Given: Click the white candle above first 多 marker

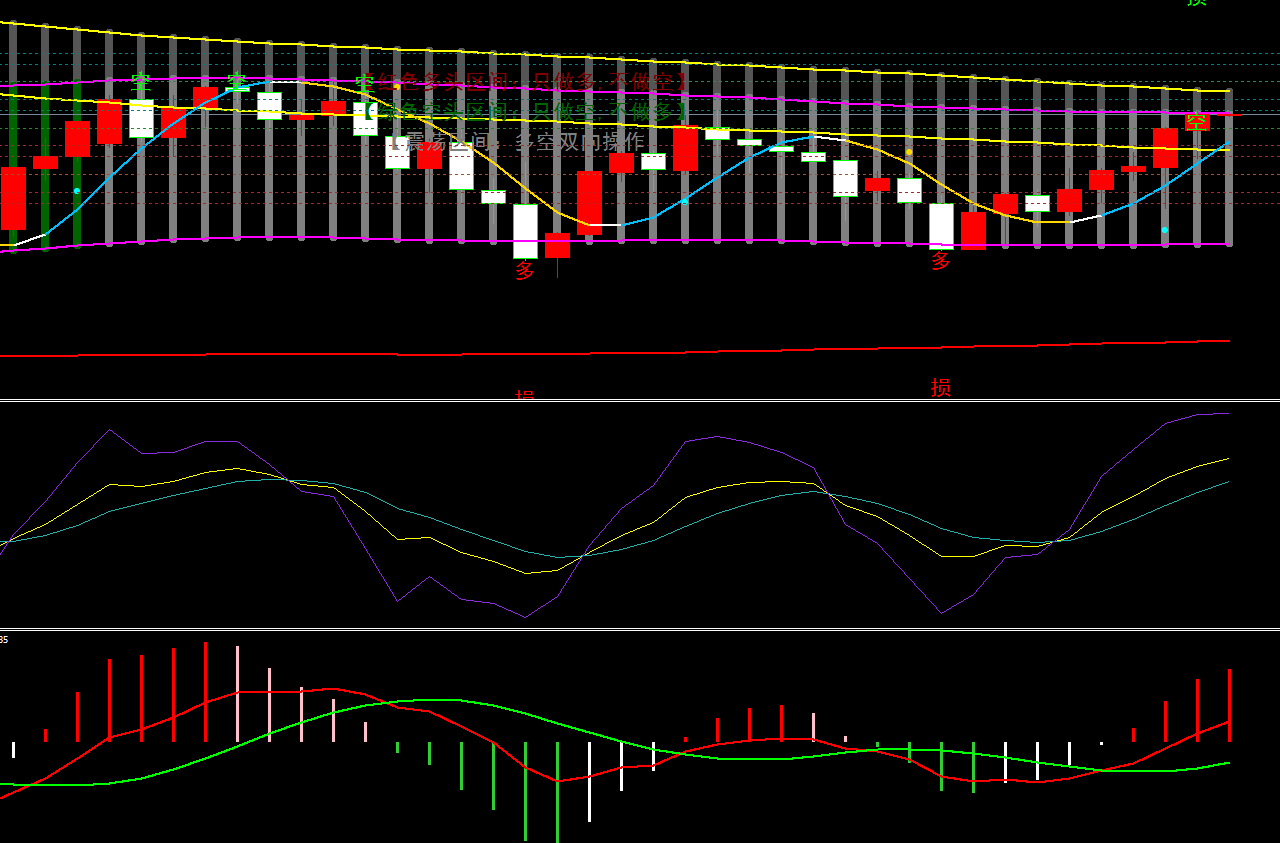Looking at the screenshot, I should click(525, 231).
